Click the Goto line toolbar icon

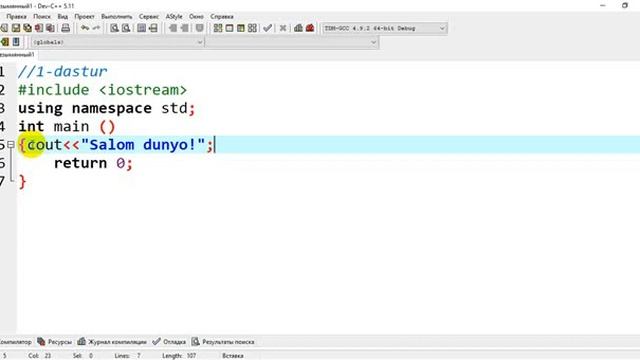pos(153,28)
